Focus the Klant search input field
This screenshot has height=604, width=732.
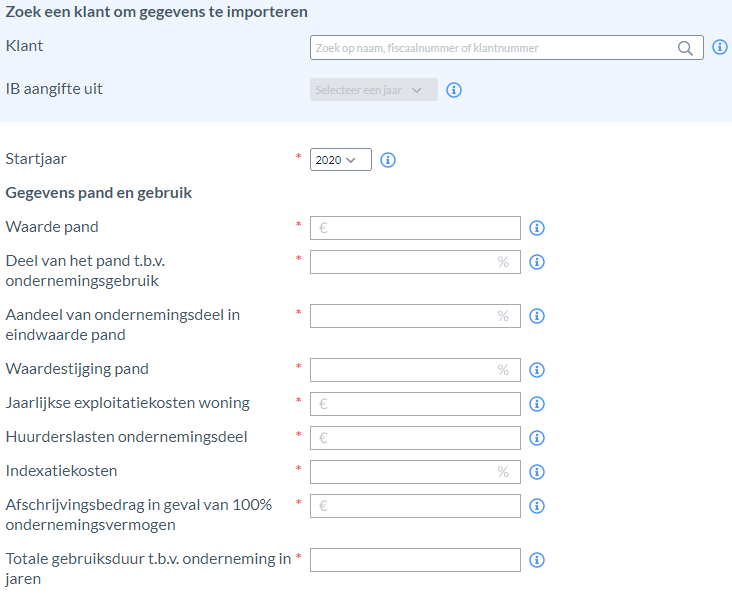point(507,48)
